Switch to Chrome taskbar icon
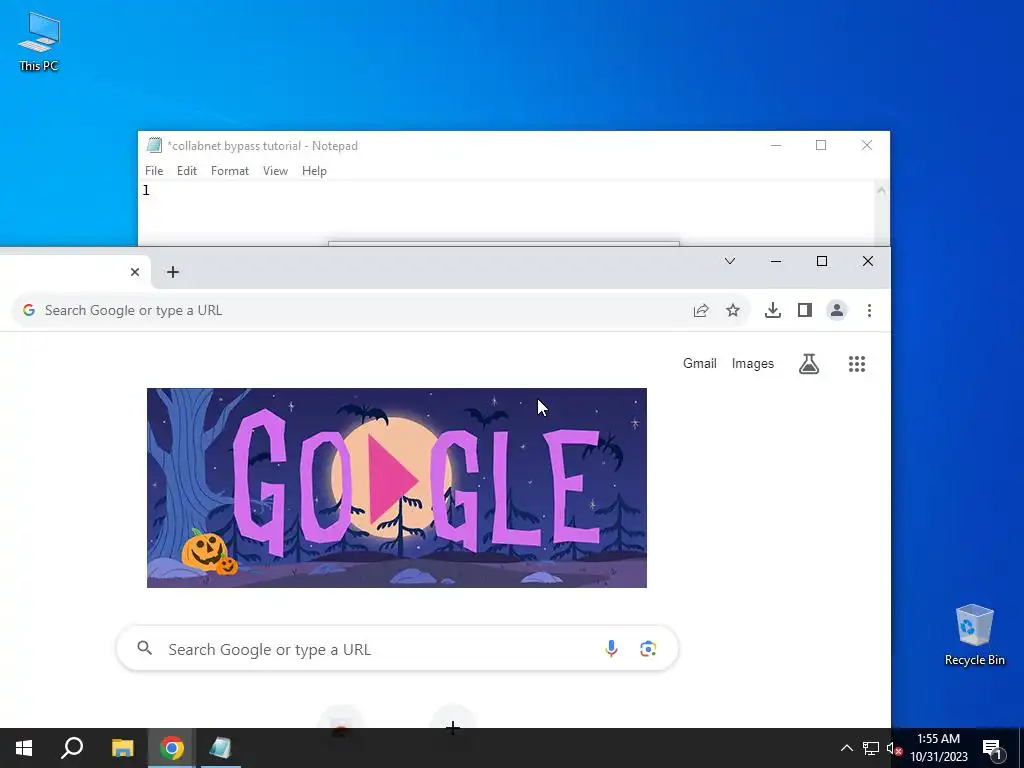 click(172, 748)
